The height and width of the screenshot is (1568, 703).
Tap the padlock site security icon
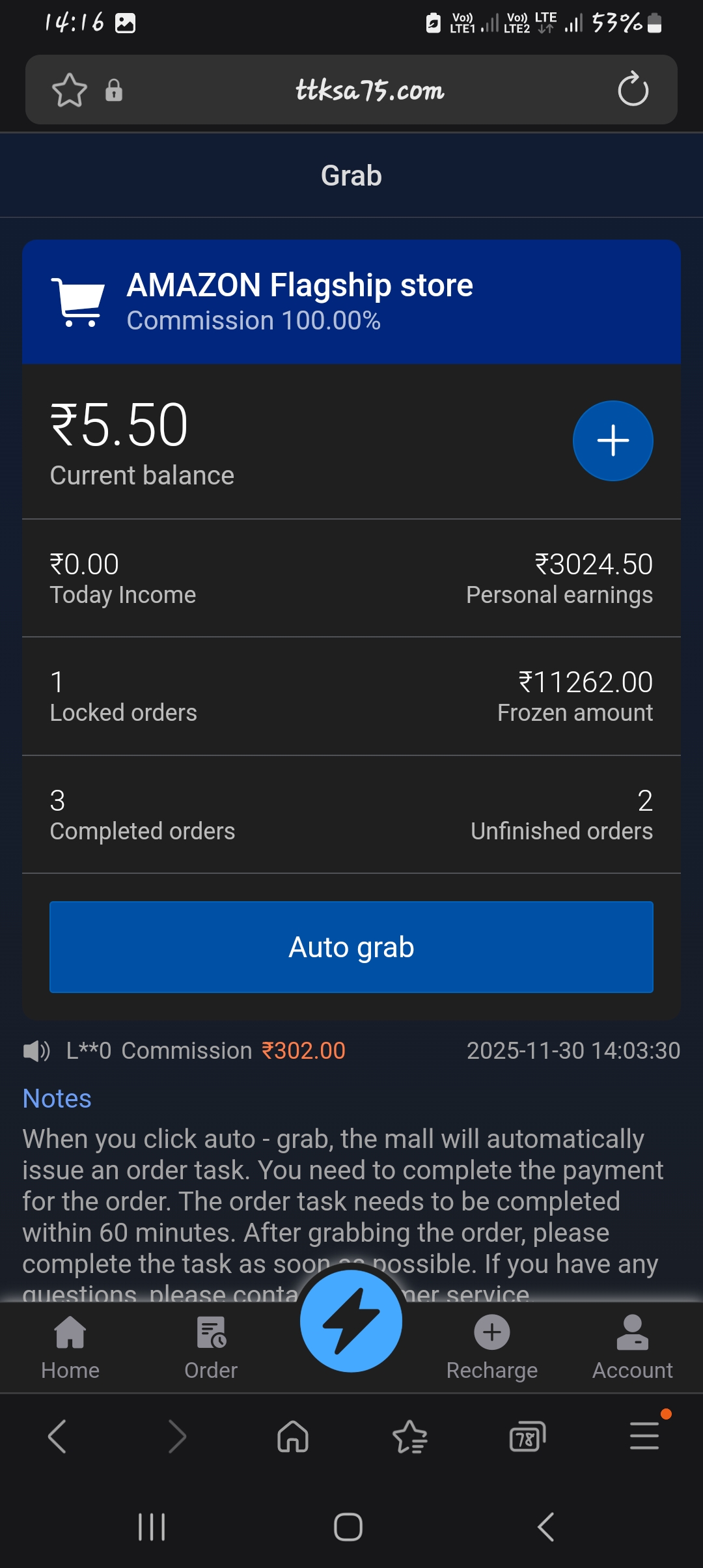[114, 90]
